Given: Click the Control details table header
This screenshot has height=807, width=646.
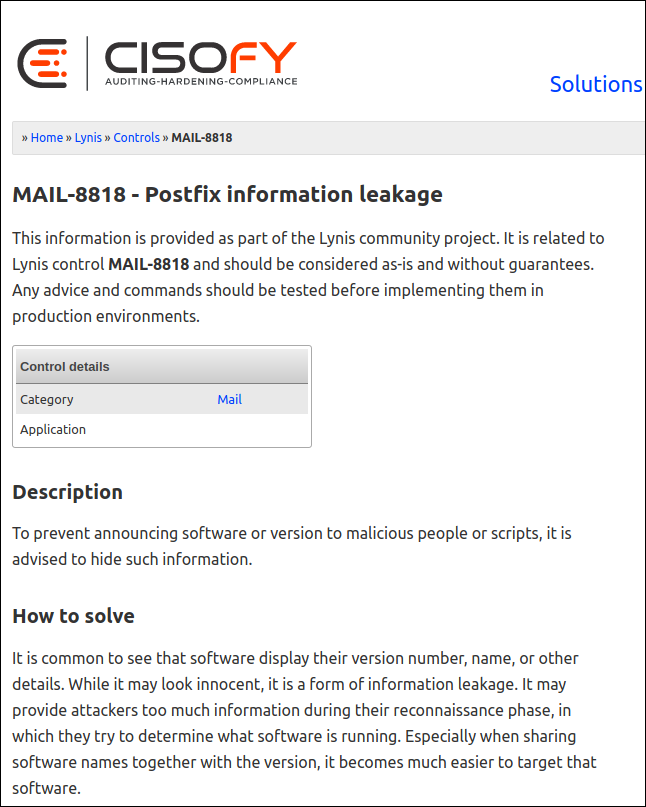Looking at the screenshot, I should [x=65, y=366].
